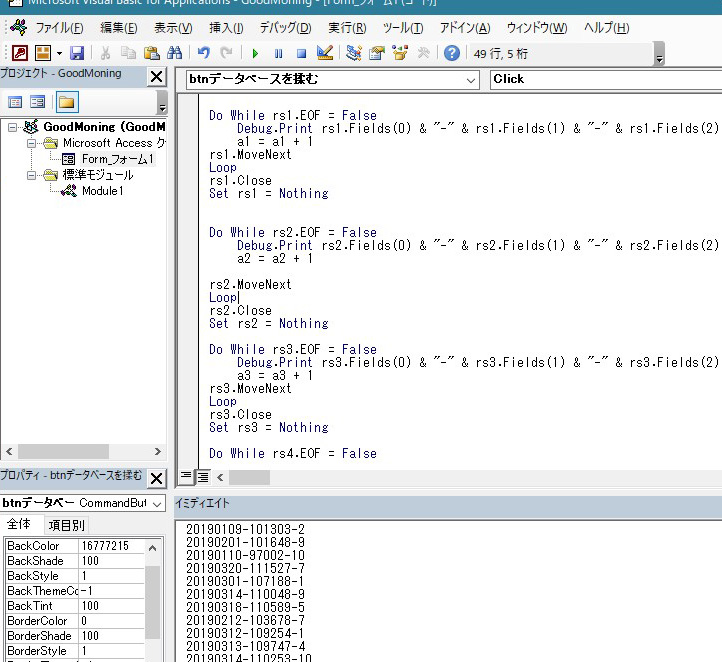Screen dimensions: 722x662
Task: Click the View Object icon in Project pane
Action: (x=37, y=102)
